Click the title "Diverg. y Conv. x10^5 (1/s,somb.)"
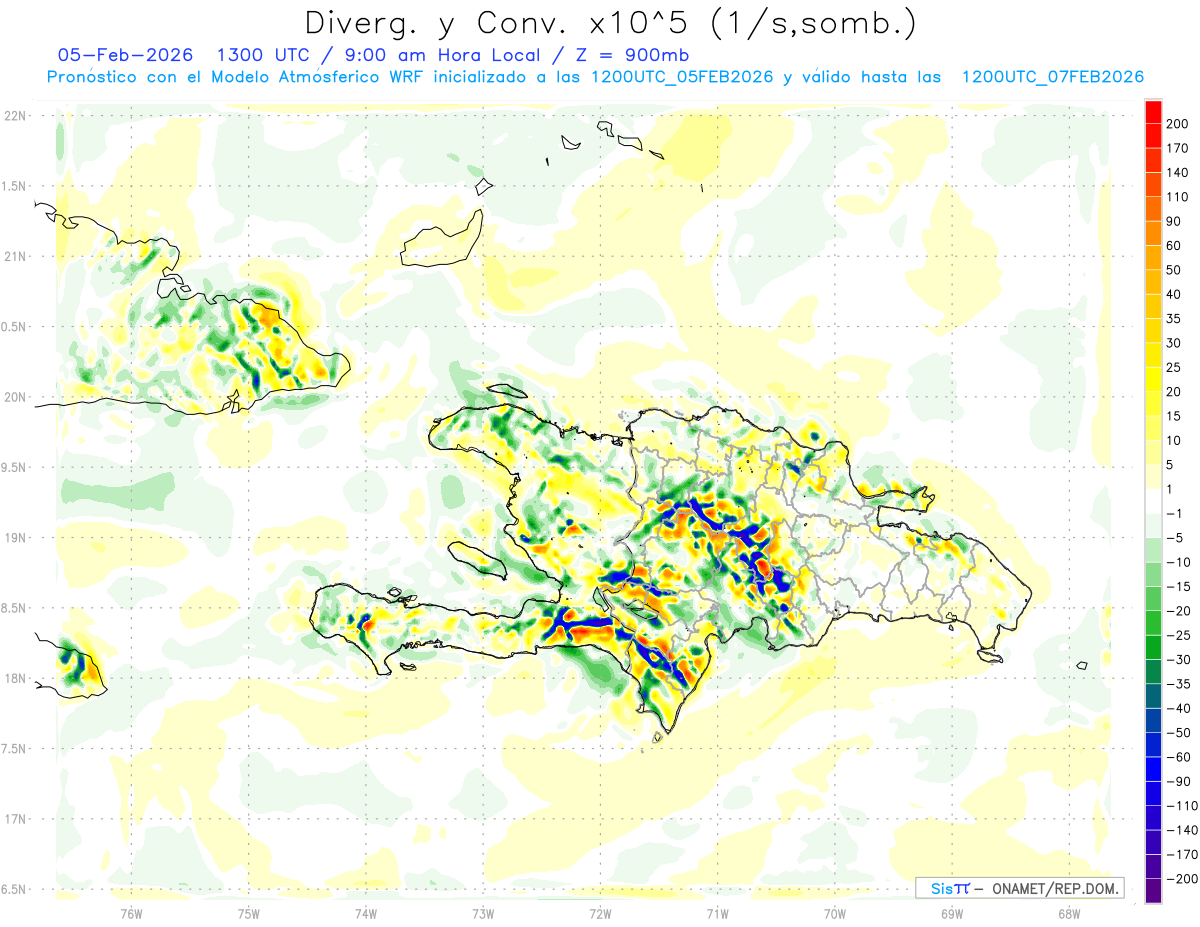This screenshot has width=1200, height=927. [609, 22]
